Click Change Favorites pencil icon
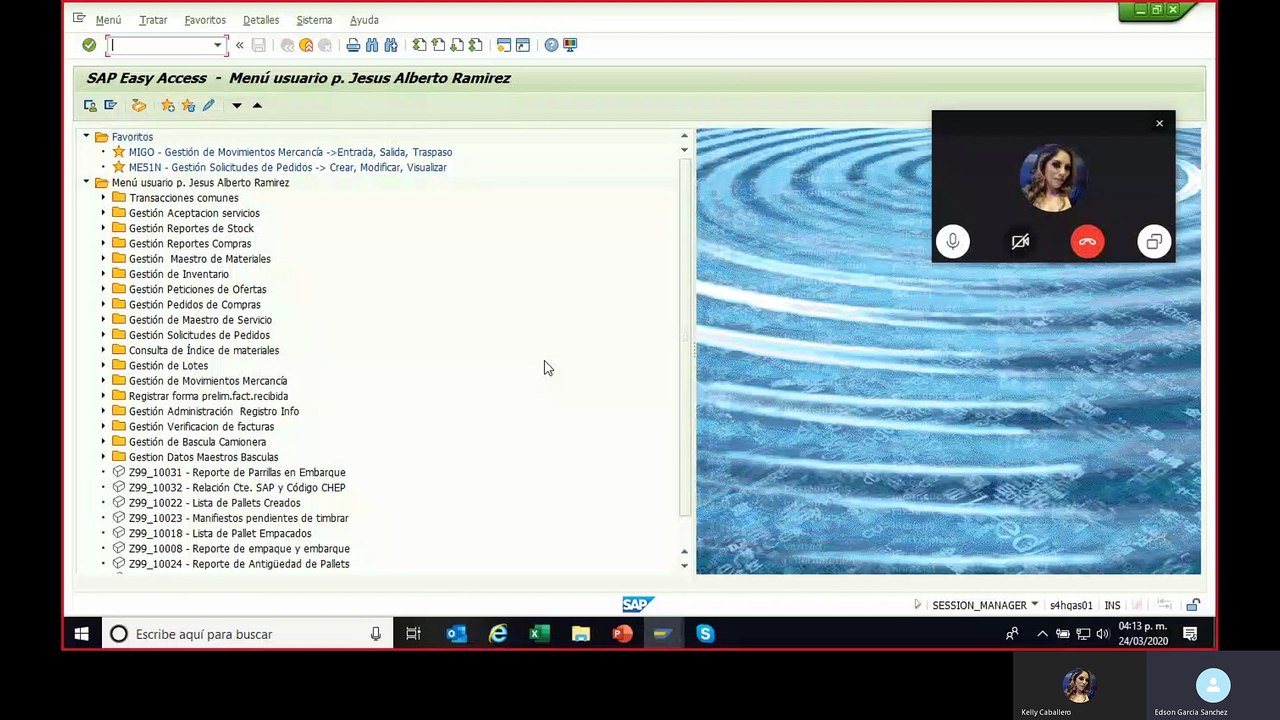The image size is (1280, 720). click(x=208, y=105)
